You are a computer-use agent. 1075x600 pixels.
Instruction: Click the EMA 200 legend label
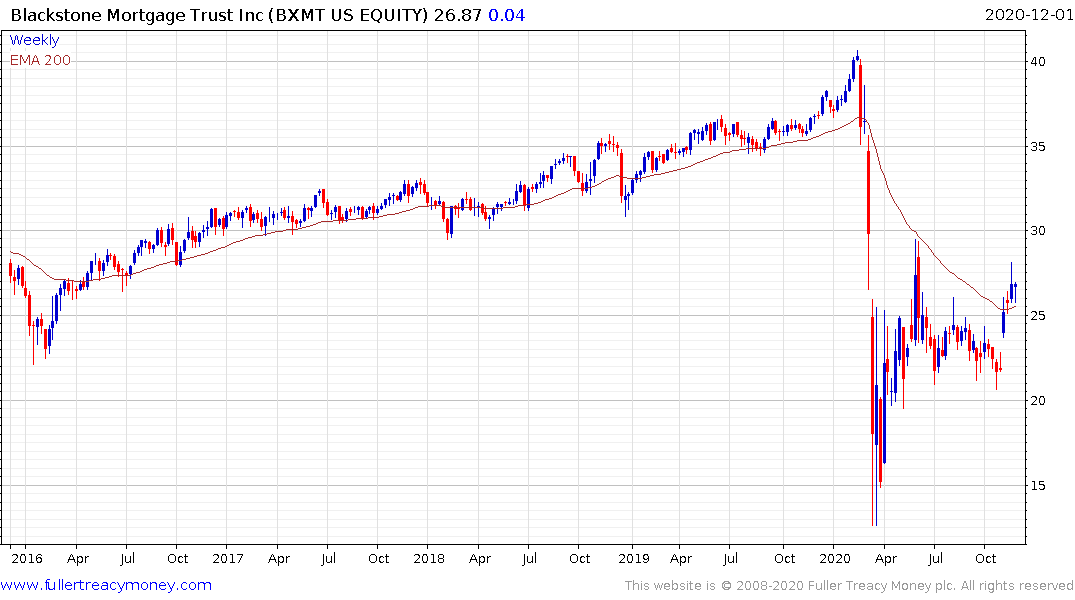pyautogui.click(x=40, y=60)
